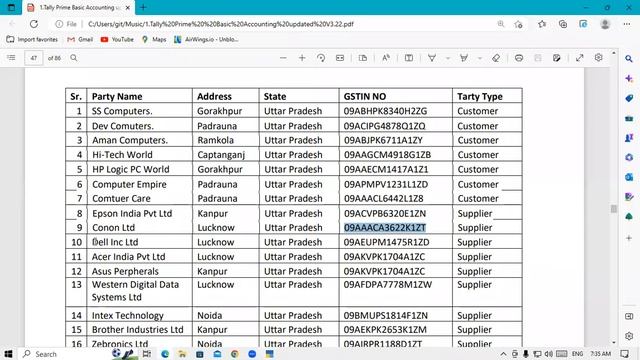Screen dimensions: 640x360
Task: Click the page number field showing 47
Action: [x=34, y=58]
